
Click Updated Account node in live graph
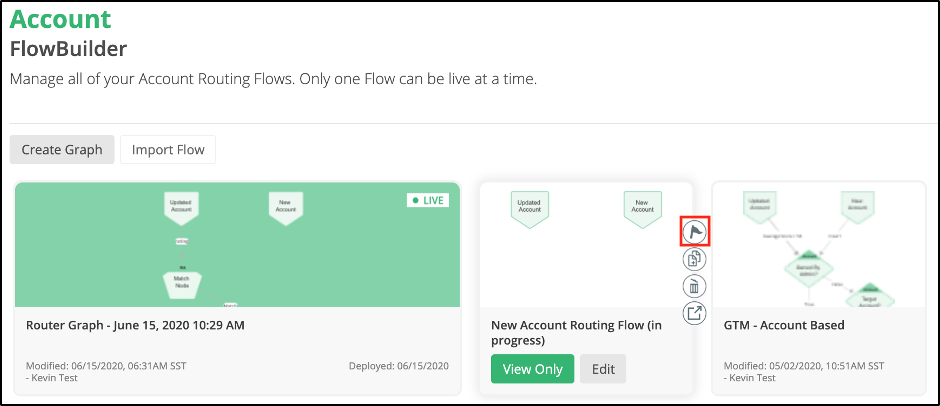click(x=180, y=208)
